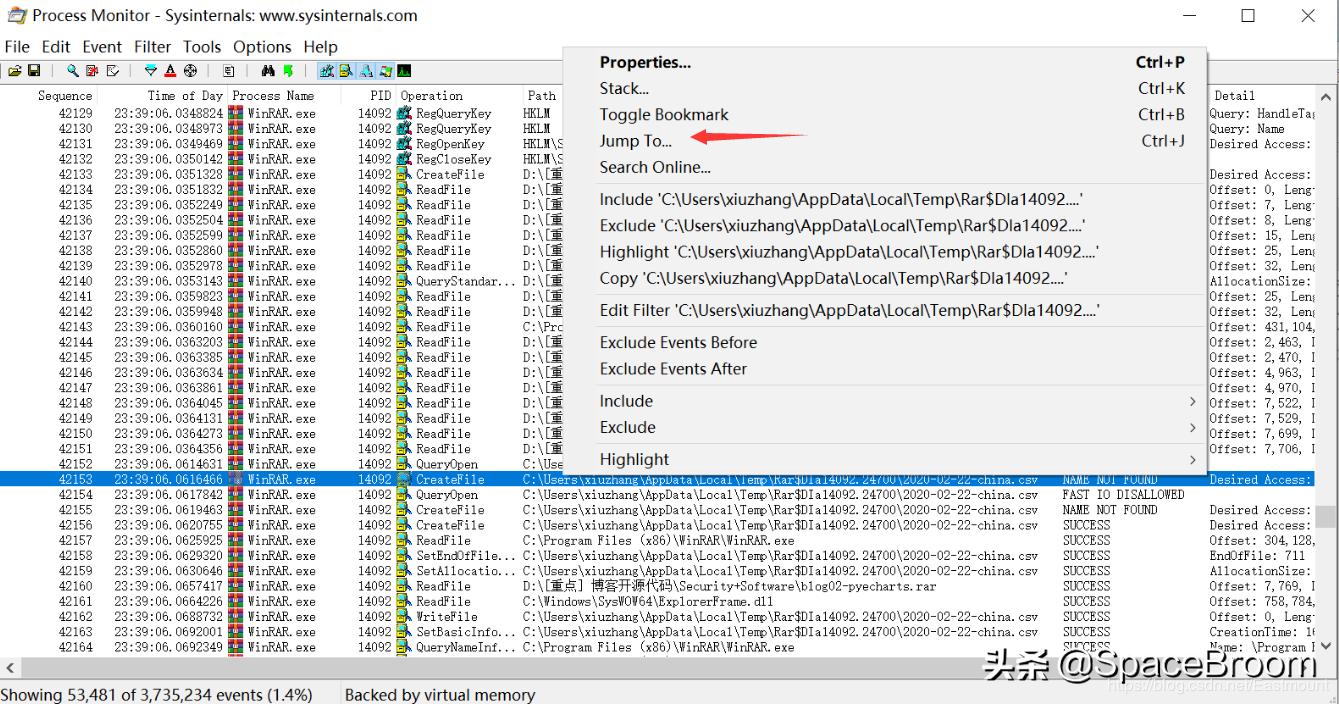Click the Save floppy disk toolbar icon

[34, 71]
